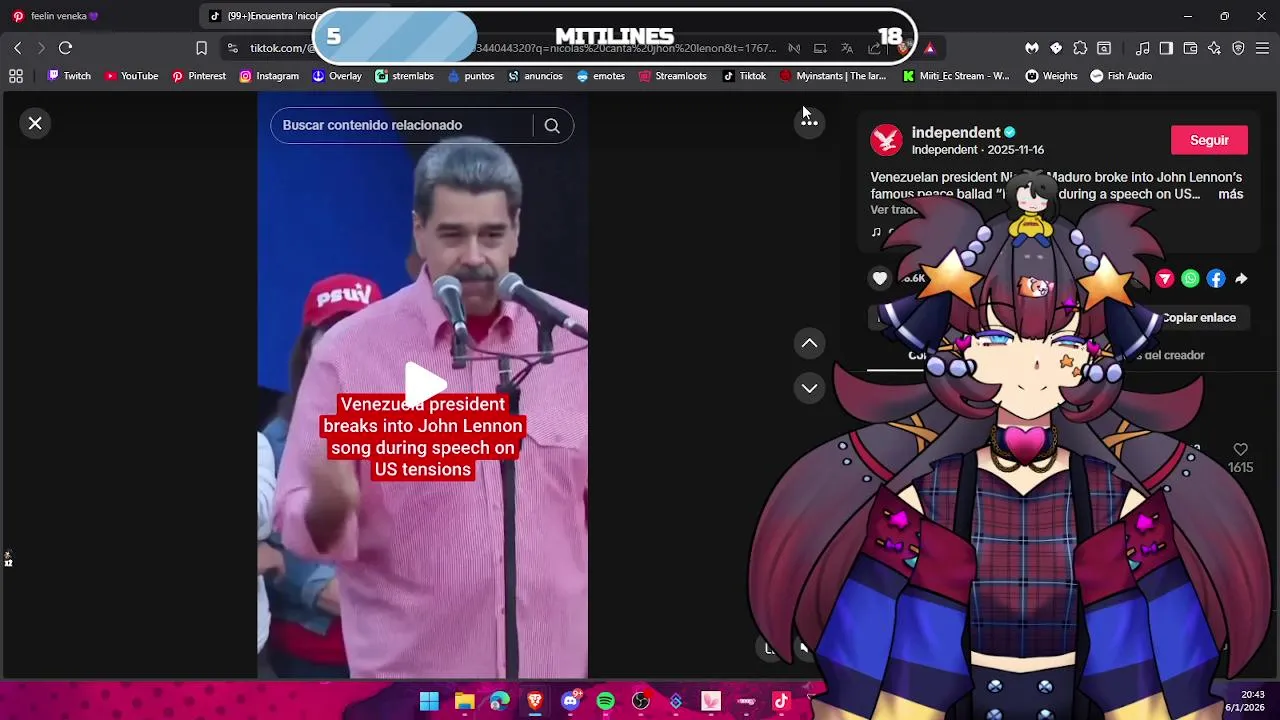Open the Brave shields/VPN shield icon in toolbar
Image resolution: width=1280 pixels, height=720 pixels.
coord(1238,48)
